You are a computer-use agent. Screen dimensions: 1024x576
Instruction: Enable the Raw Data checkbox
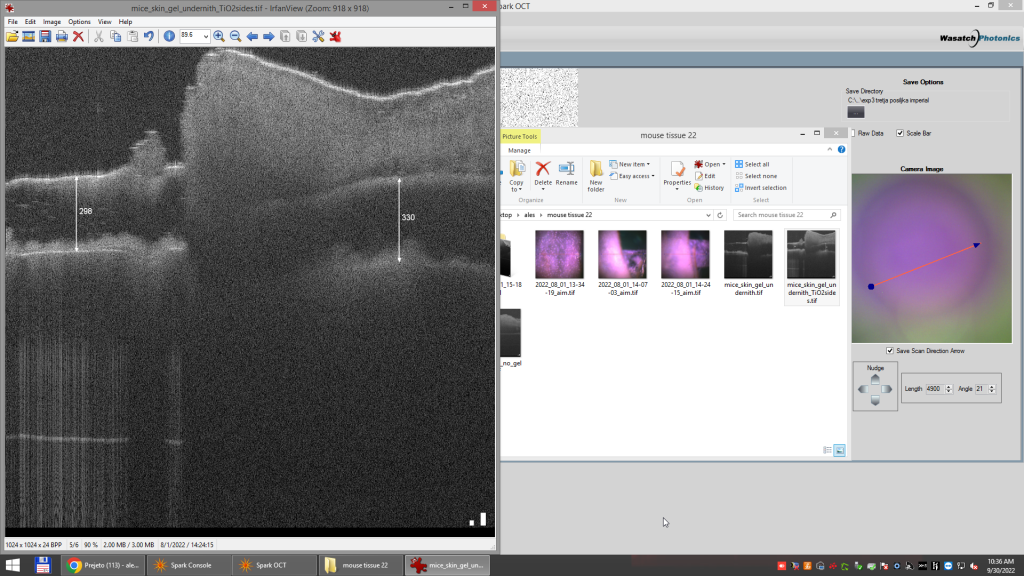pyautogui.click(x=853, y=133)
